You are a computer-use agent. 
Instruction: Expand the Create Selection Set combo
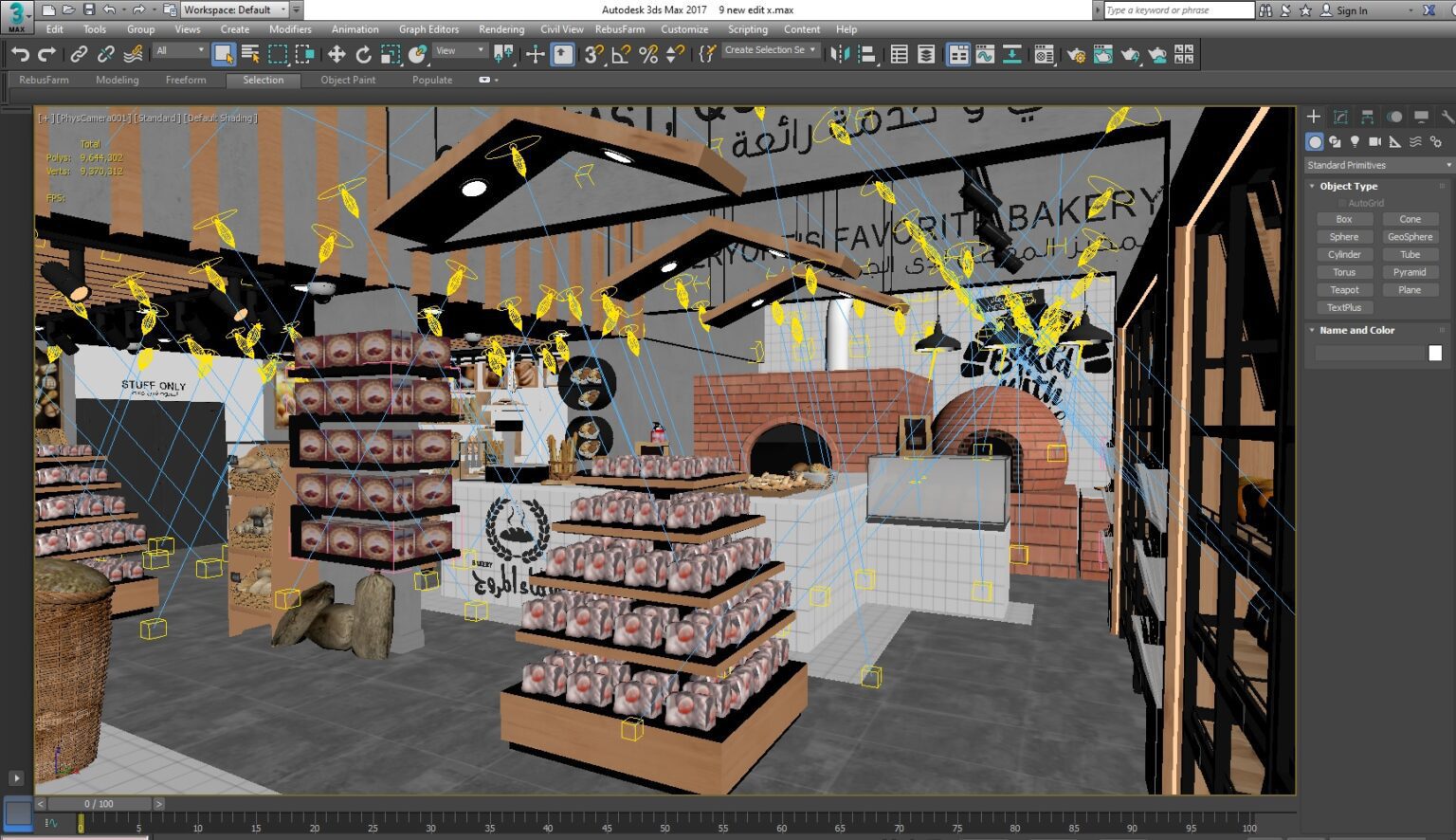[810, 49]
